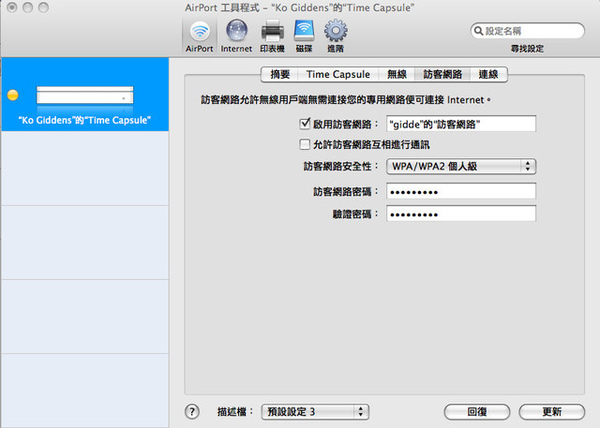
Task: Open the 訪客網路安全性 WPA/WPA2 dropdown
Action: [x=461, y=167]
